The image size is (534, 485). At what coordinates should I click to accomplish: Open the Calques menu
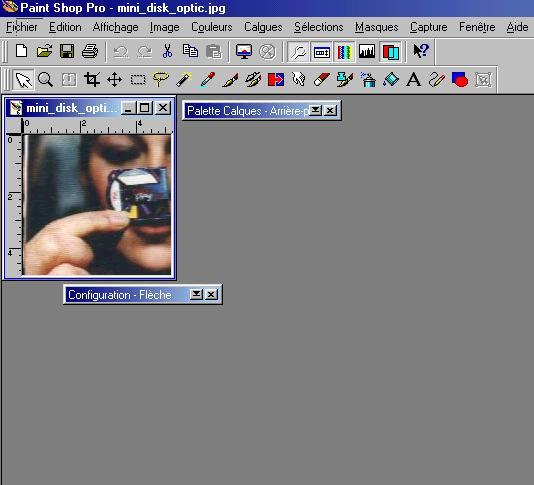(x=263, y=27)
